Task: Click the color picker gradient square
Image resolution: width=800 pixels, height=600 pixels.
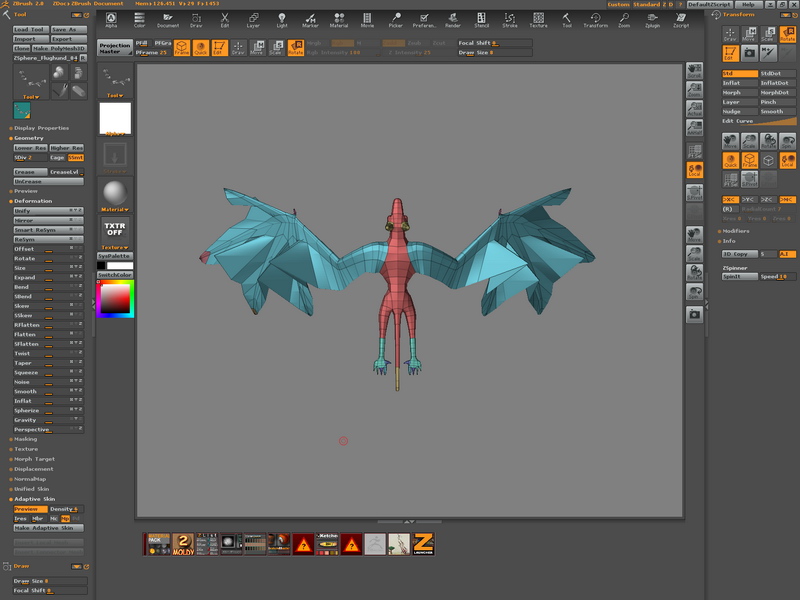Action: (x=115, y=299)
